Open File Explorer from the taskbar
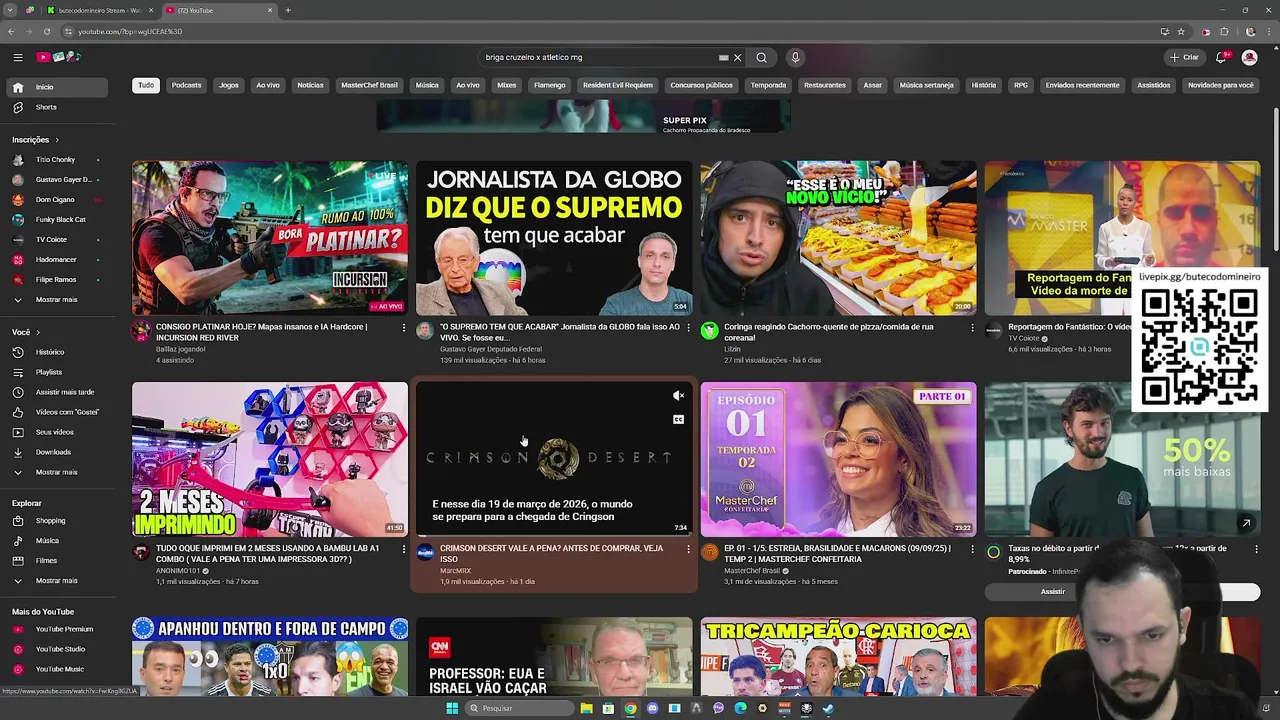The width and height of the screenshot is (1280, 720). point(586,708)
